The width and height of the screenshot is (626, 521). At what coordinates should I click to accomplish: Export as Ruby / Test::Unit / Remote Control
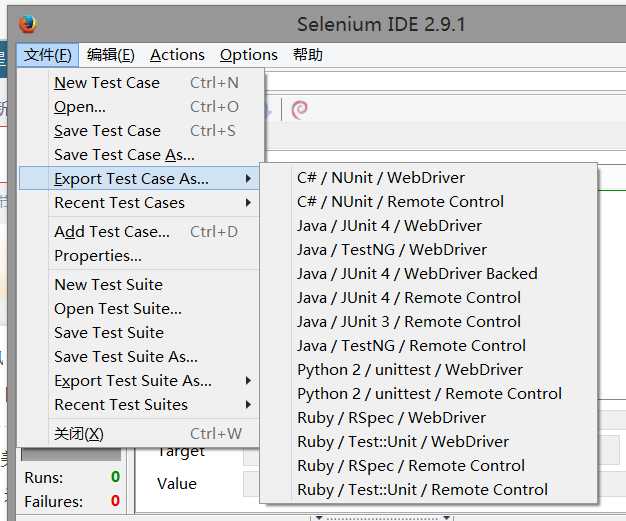click(x=429, y=489)
